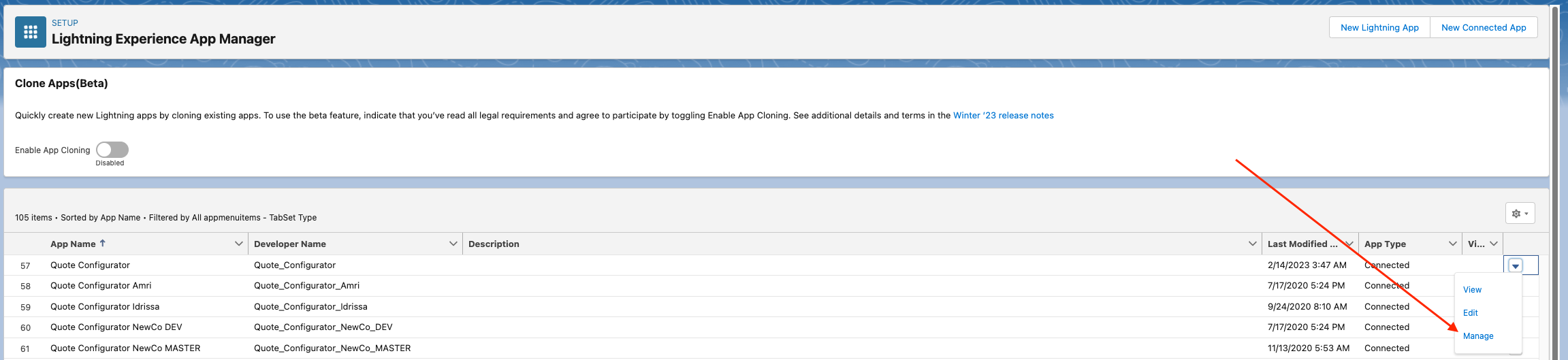Open the Last Modified column menu chevron
This screenshot has height=360, width=1568.
click(x=1349, y=244)
